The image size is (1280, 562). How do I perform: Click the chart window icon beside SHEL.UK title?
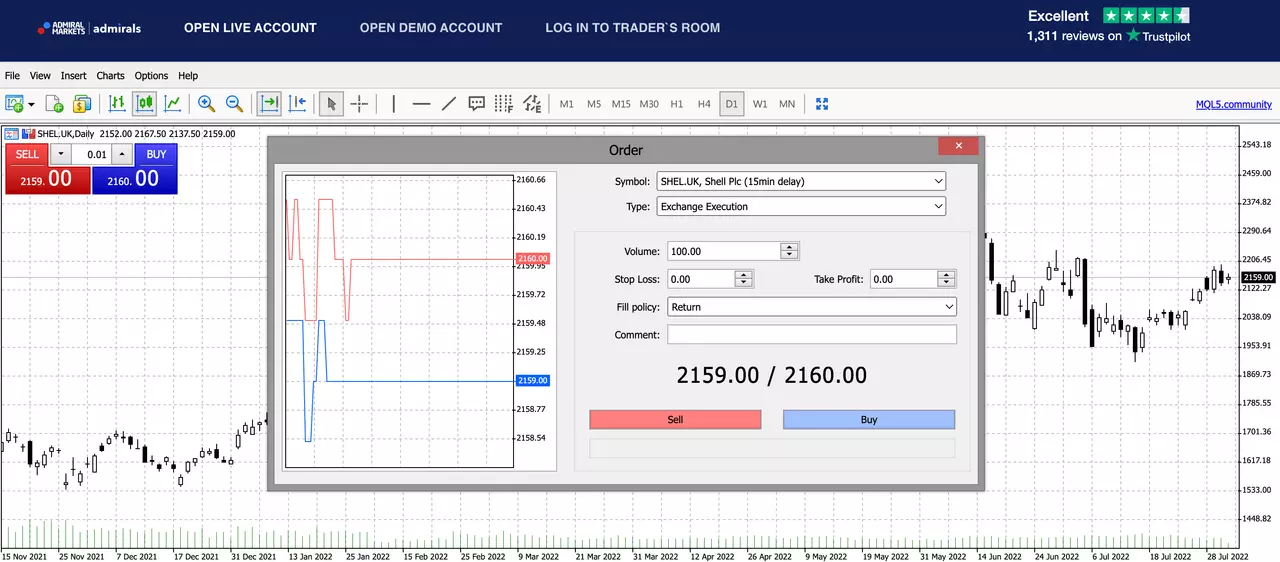(x=11, y=133)
